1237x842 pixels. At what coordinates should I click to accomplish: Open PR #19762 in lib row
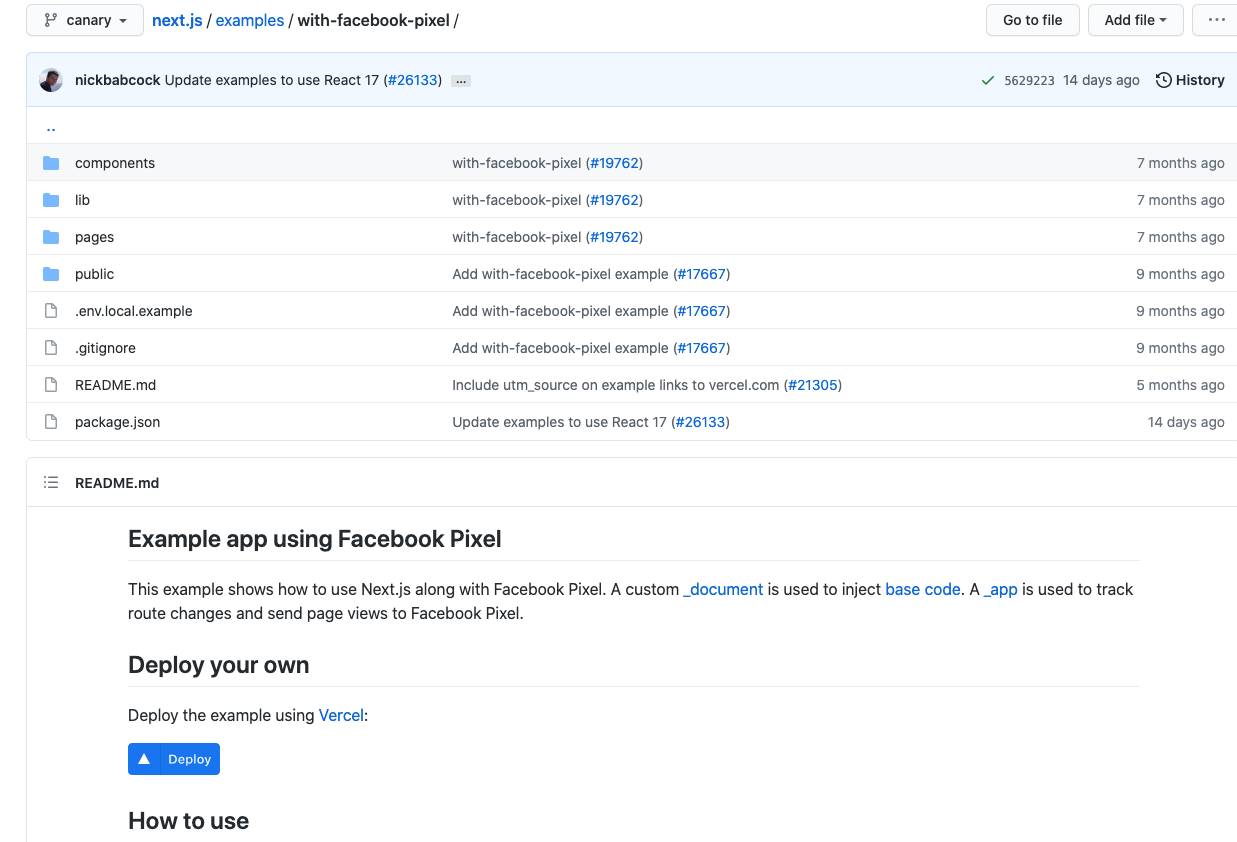[614, 200]
